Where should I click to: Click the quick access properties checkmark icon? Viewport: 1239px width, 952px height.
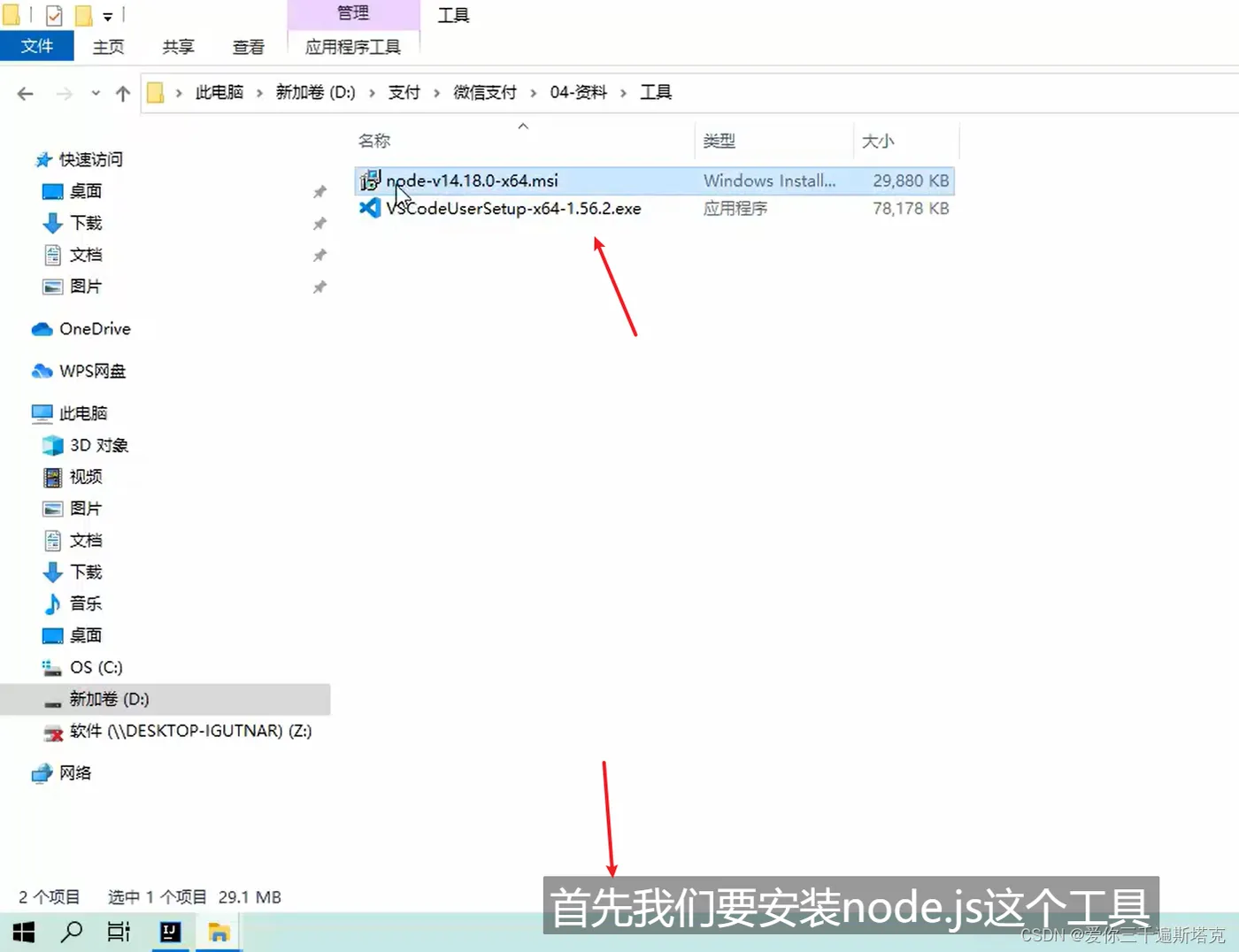click(x=54, y=15)
